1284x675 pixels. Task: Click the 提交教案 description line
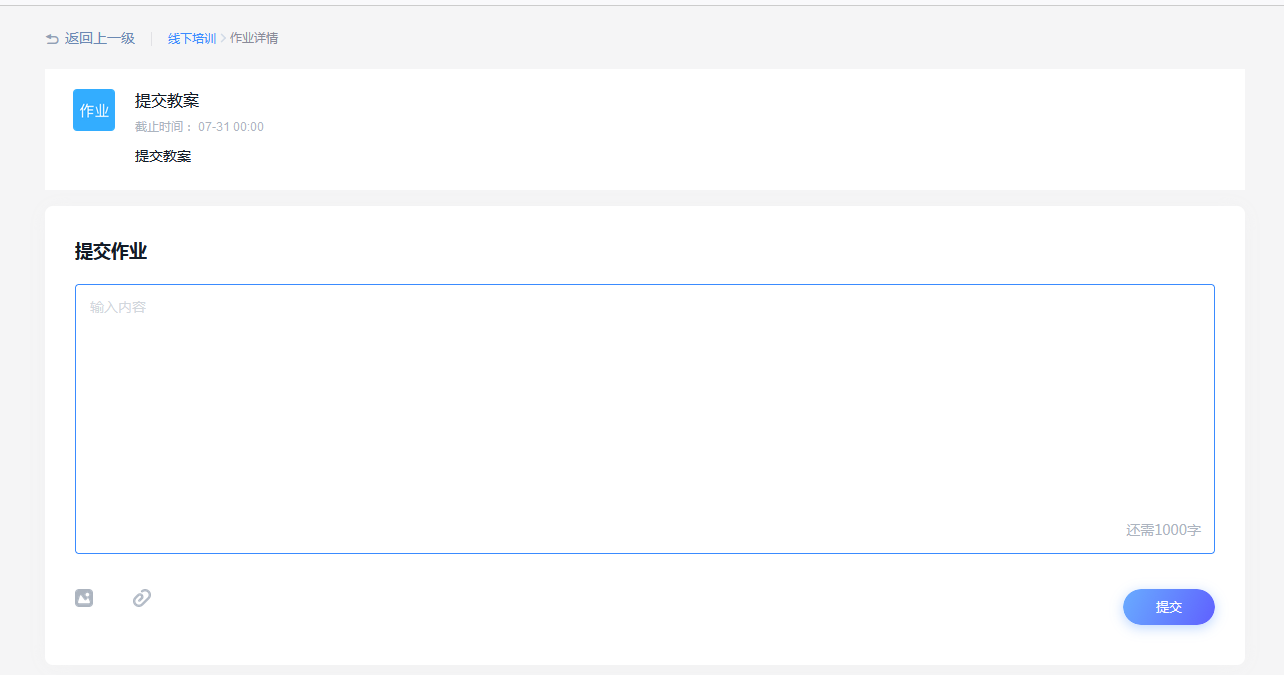click(x=163, y=157)
